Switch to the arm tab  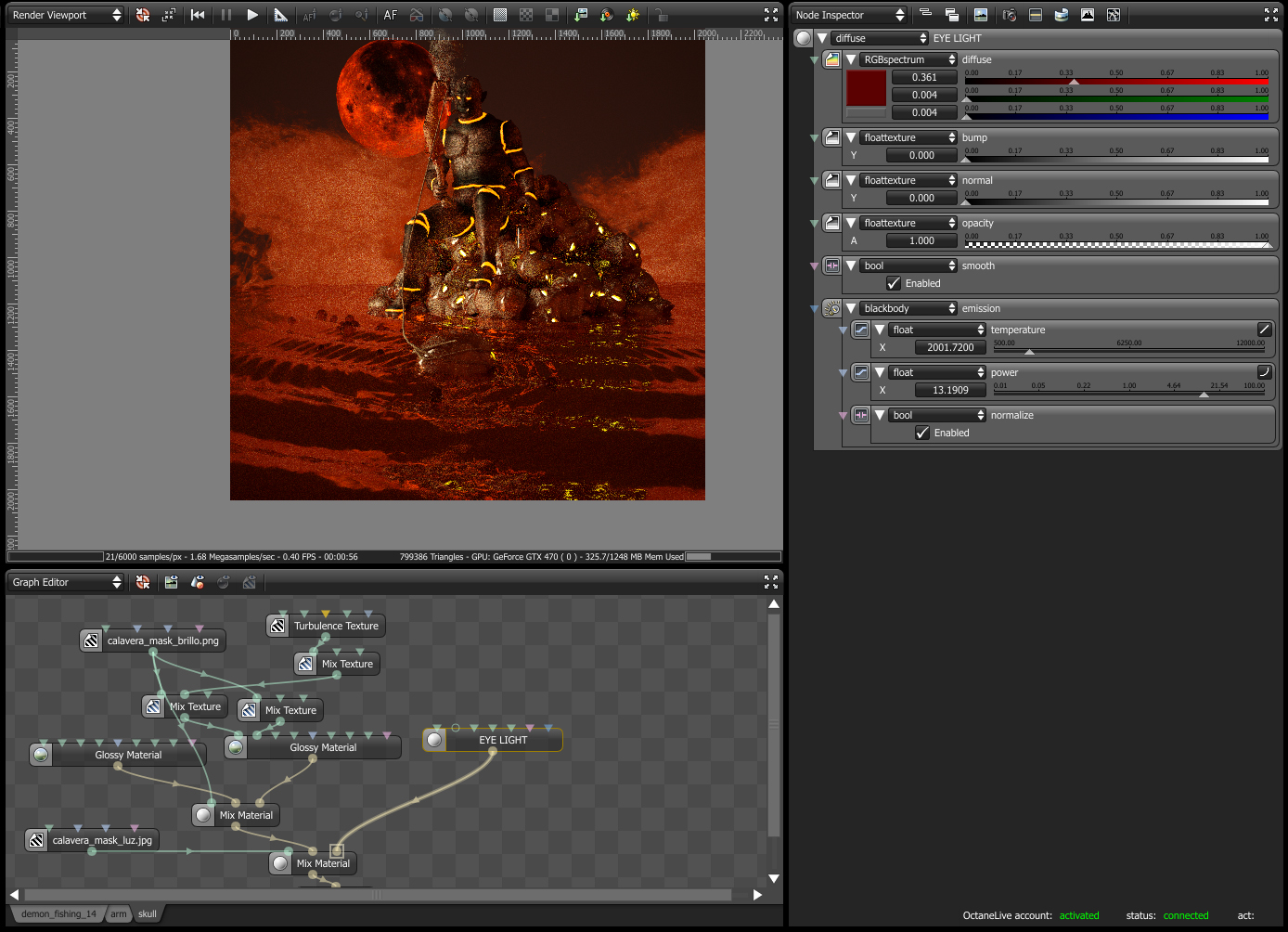tap(119, 914)
